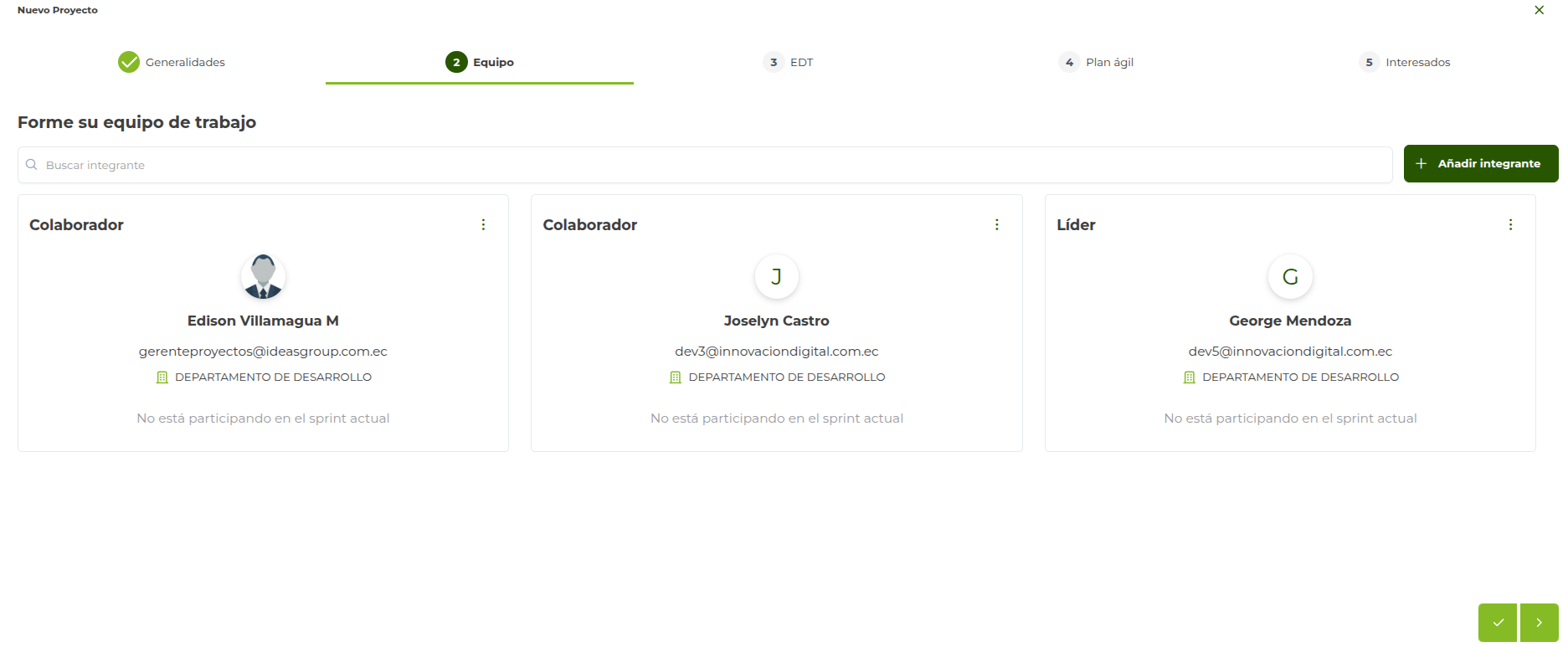Open options menu for Edison Villamagua card
The width and height of the screenshot is (1568, 647).
point(483,224)
